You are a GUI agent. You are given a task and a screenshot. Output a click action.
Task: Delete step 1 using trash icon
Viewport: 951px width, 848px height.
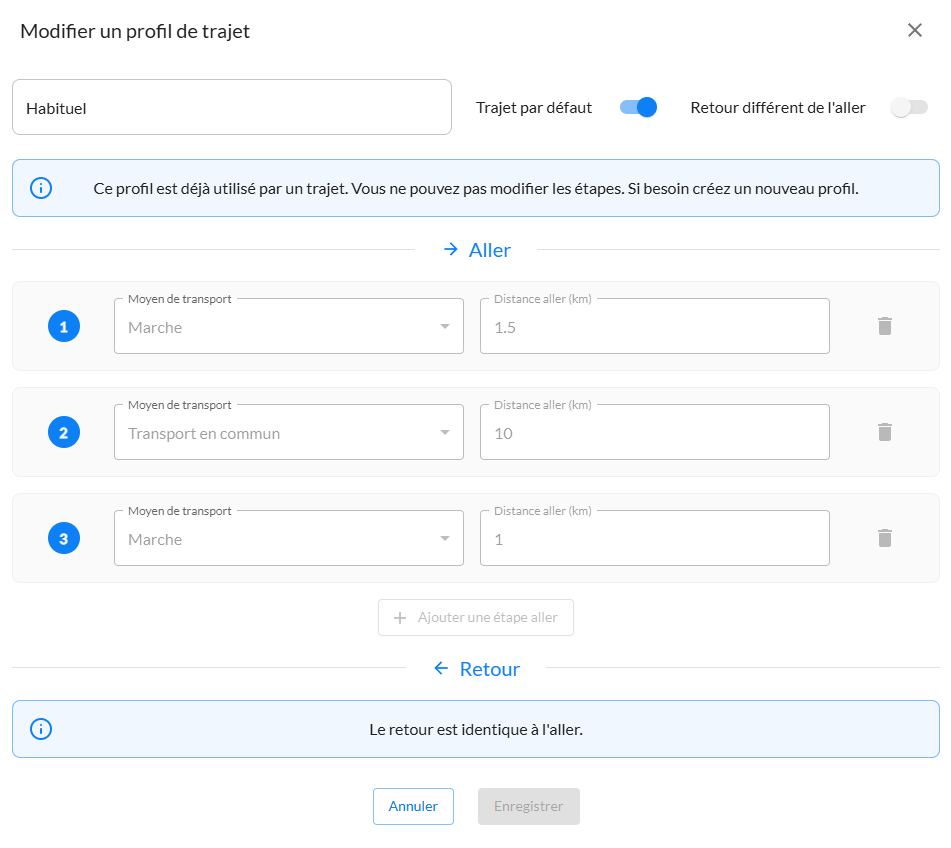(884, 326)
